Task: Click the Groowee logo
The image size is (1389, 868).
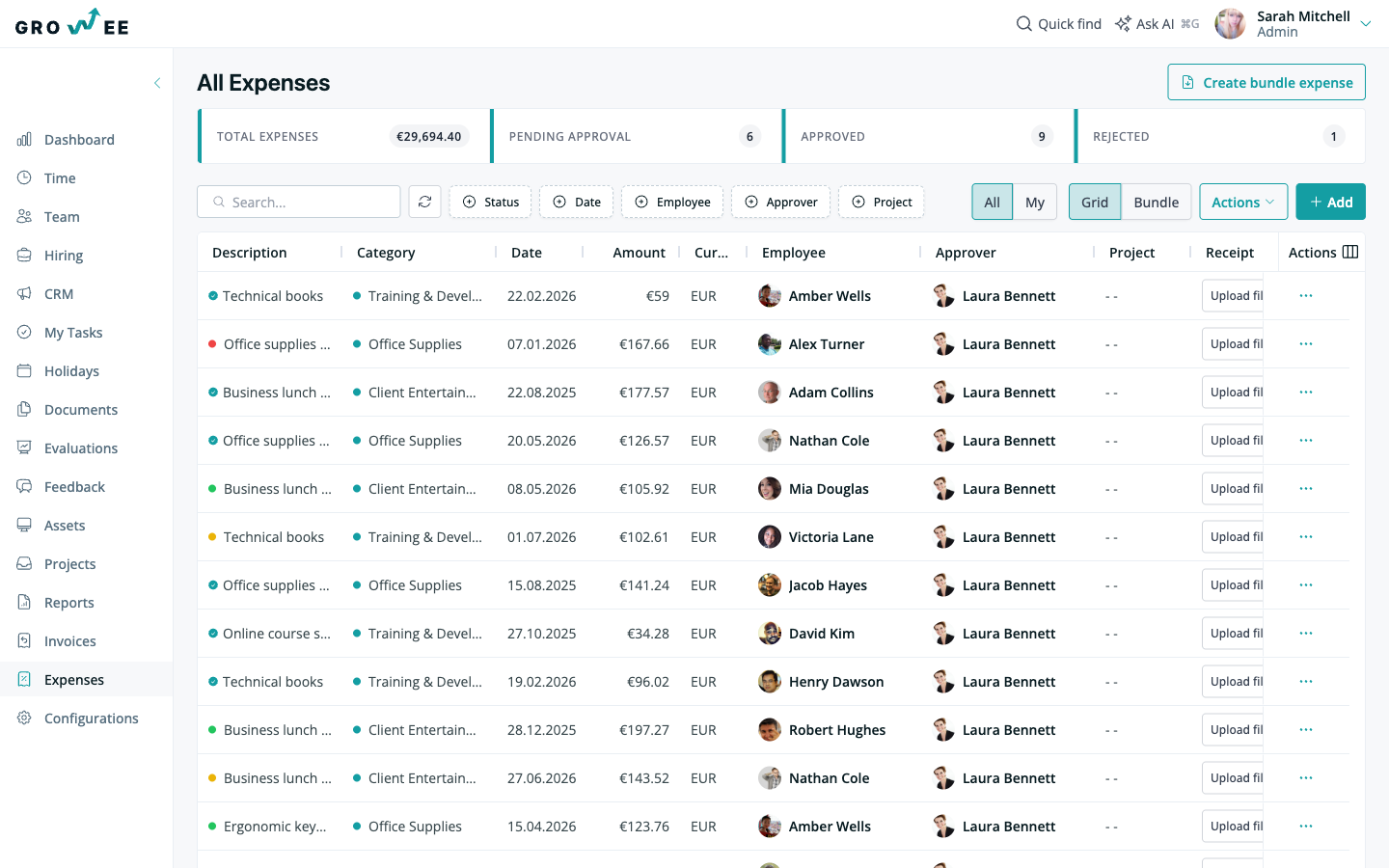Action: tap(72, 23)
